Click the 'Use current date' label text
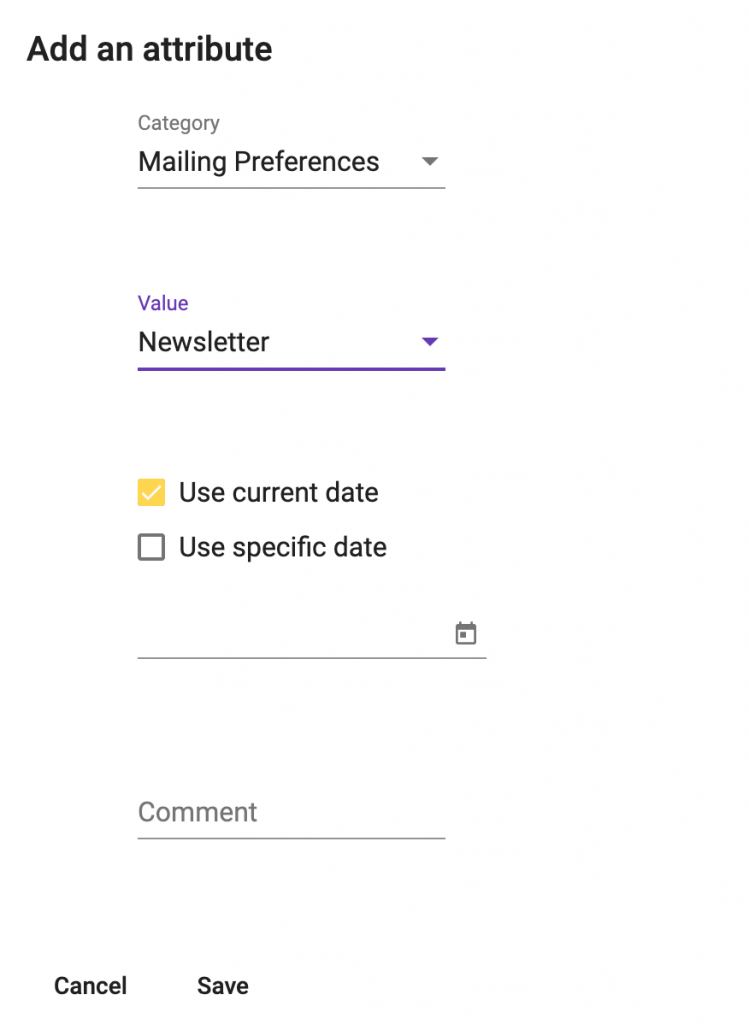The image size is (749, 1024). pos(279,492)
